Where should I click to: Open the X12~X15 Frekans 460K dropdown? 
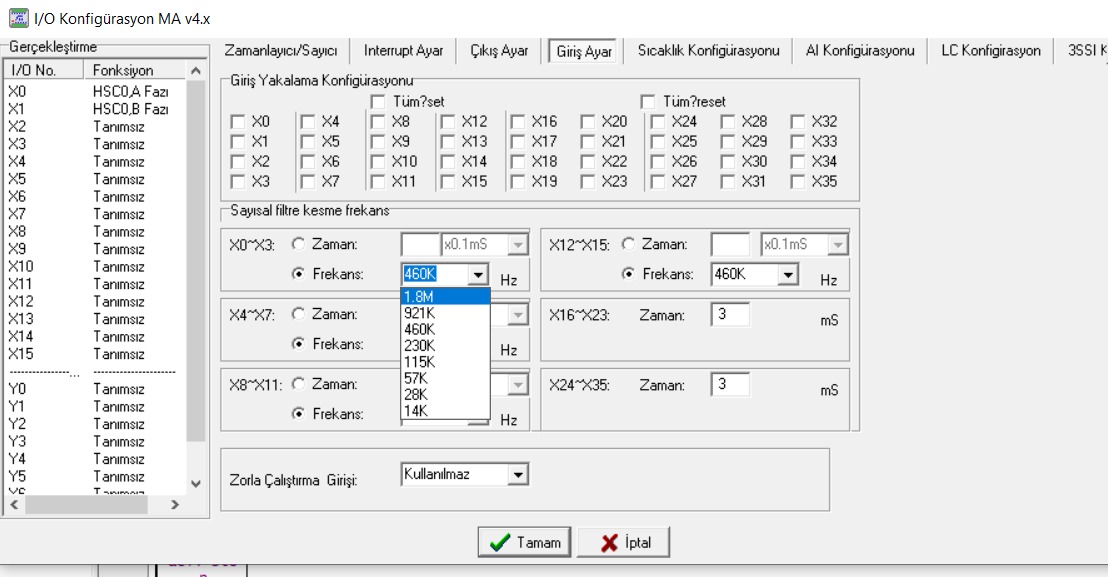pyautogui.click(x=789, y=274)
